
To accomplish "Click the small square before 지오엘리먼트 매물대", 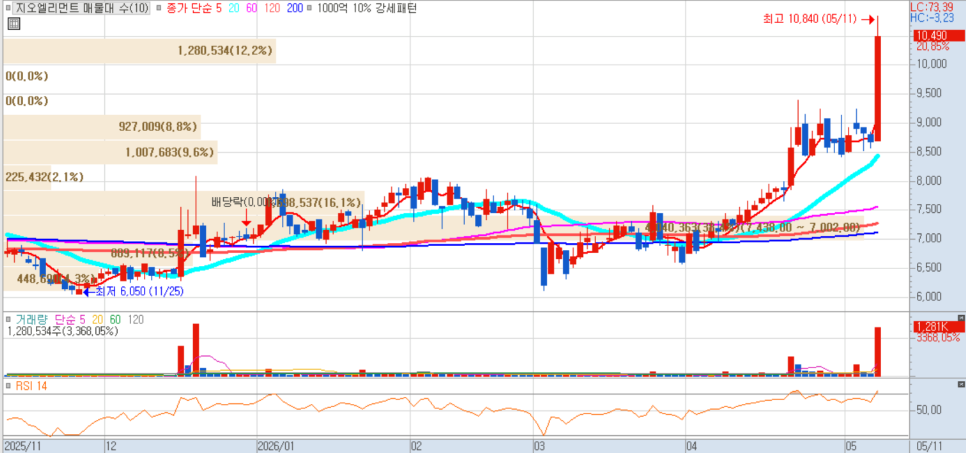I will [x=9, y=9].
